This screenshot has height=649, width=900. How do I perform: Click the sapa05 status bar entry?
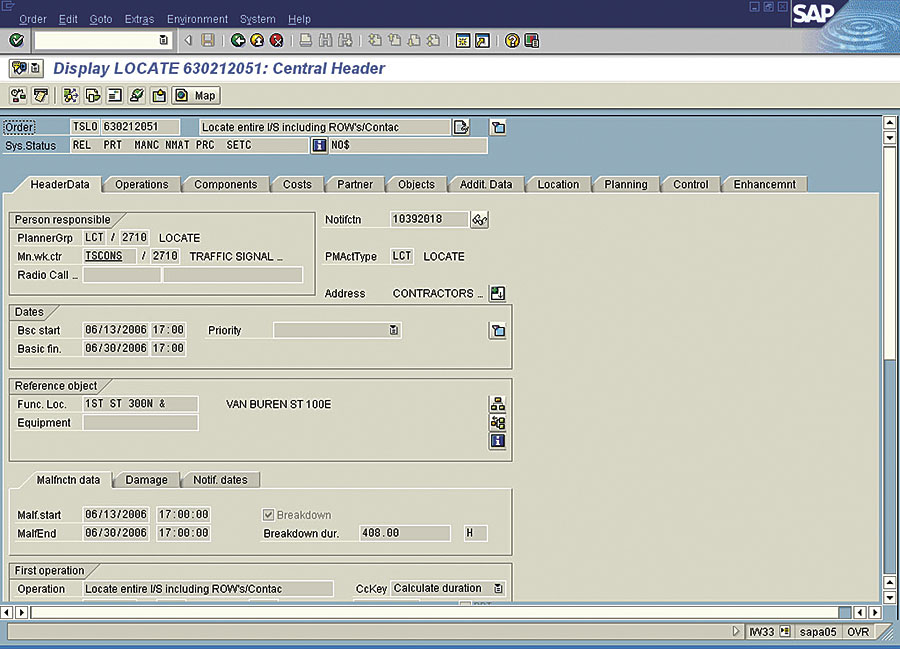click(817, 632)
